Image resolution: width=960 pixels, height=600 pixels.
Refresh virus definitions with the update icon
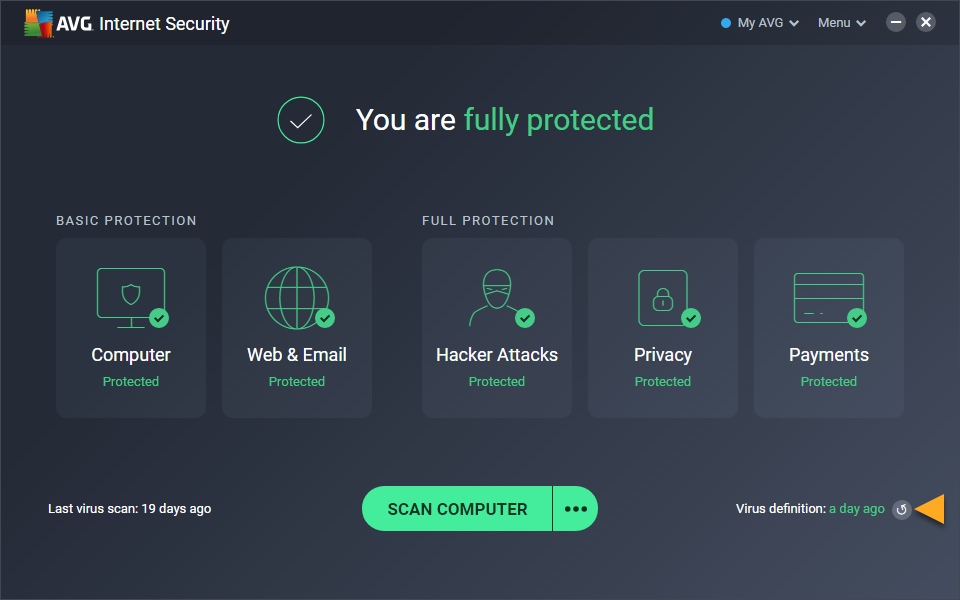(902, 509)
